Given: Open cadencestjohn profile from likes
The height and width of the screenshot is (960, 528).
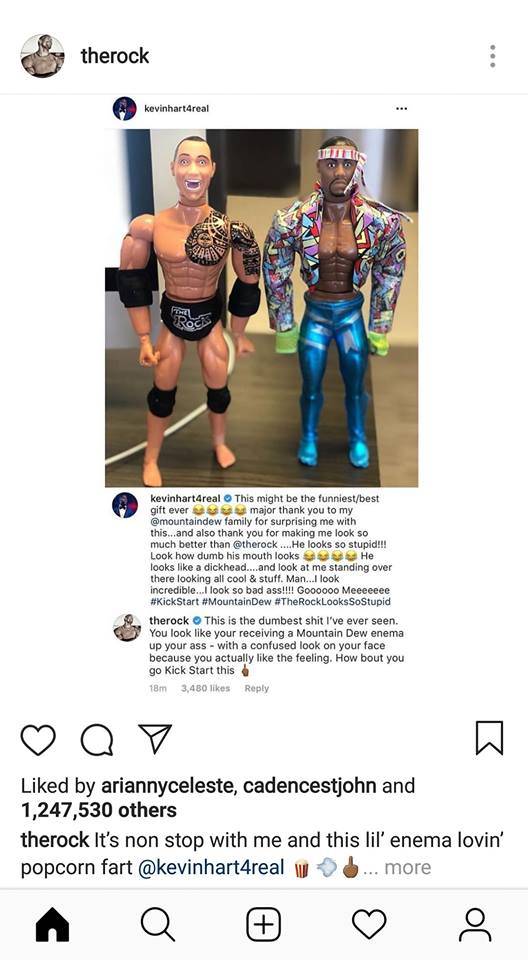Looking at the screenshot, I should [x=311, y=786].
